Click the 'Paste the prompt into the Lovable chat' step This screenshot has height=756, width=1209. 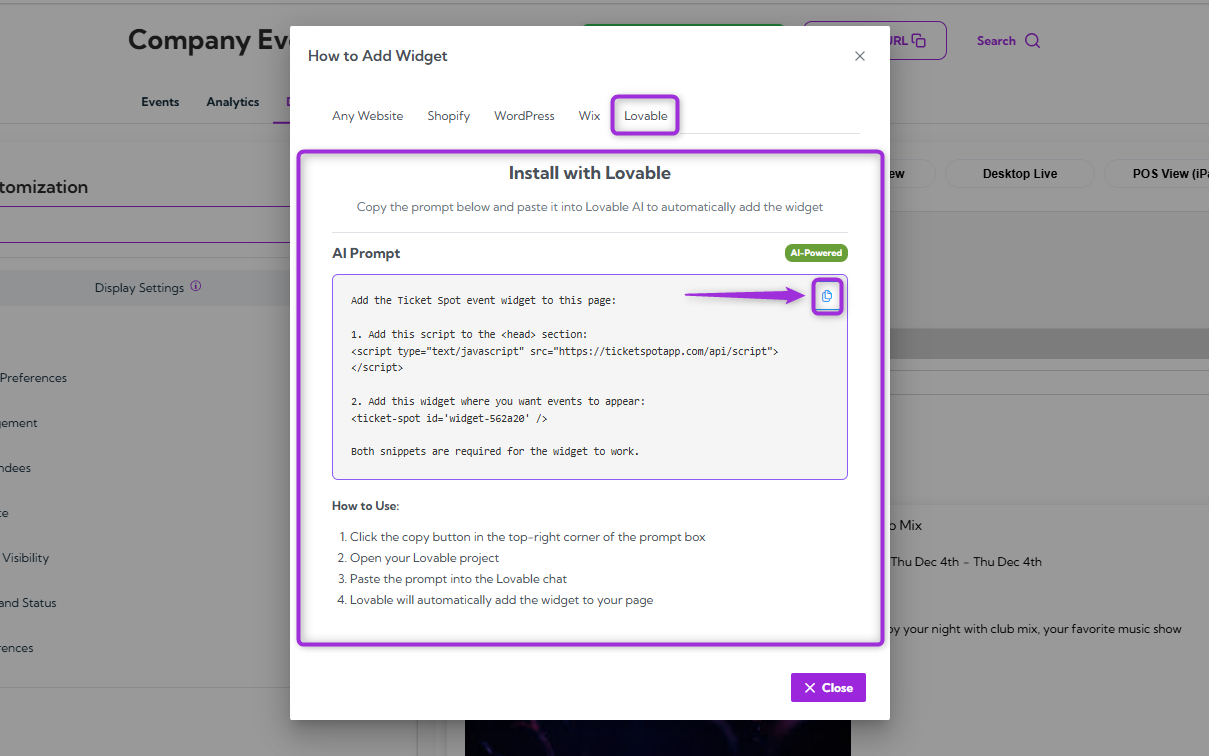tap(458, 579)
